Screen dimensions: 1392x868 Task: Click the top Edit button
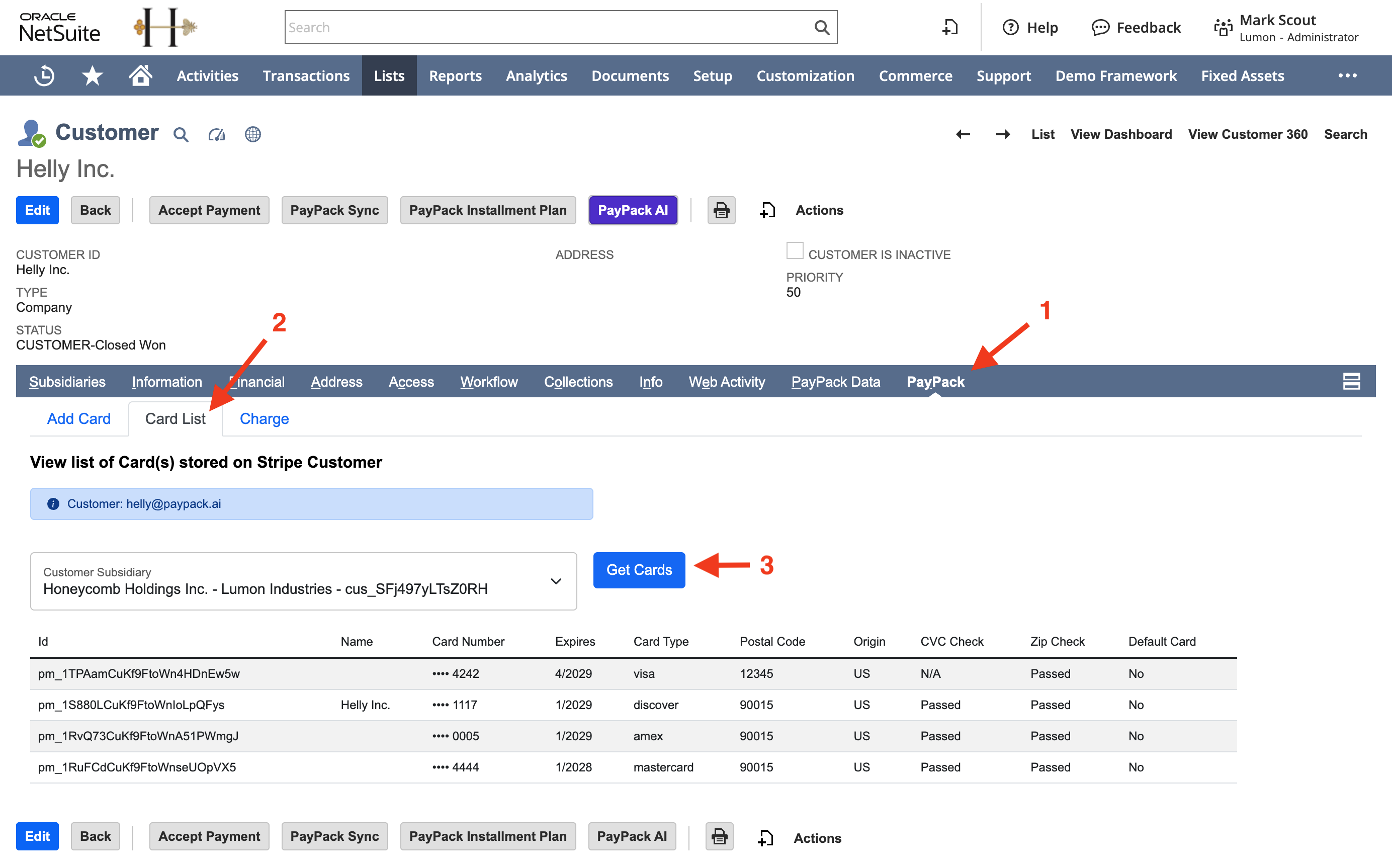[x=37, y=210]
